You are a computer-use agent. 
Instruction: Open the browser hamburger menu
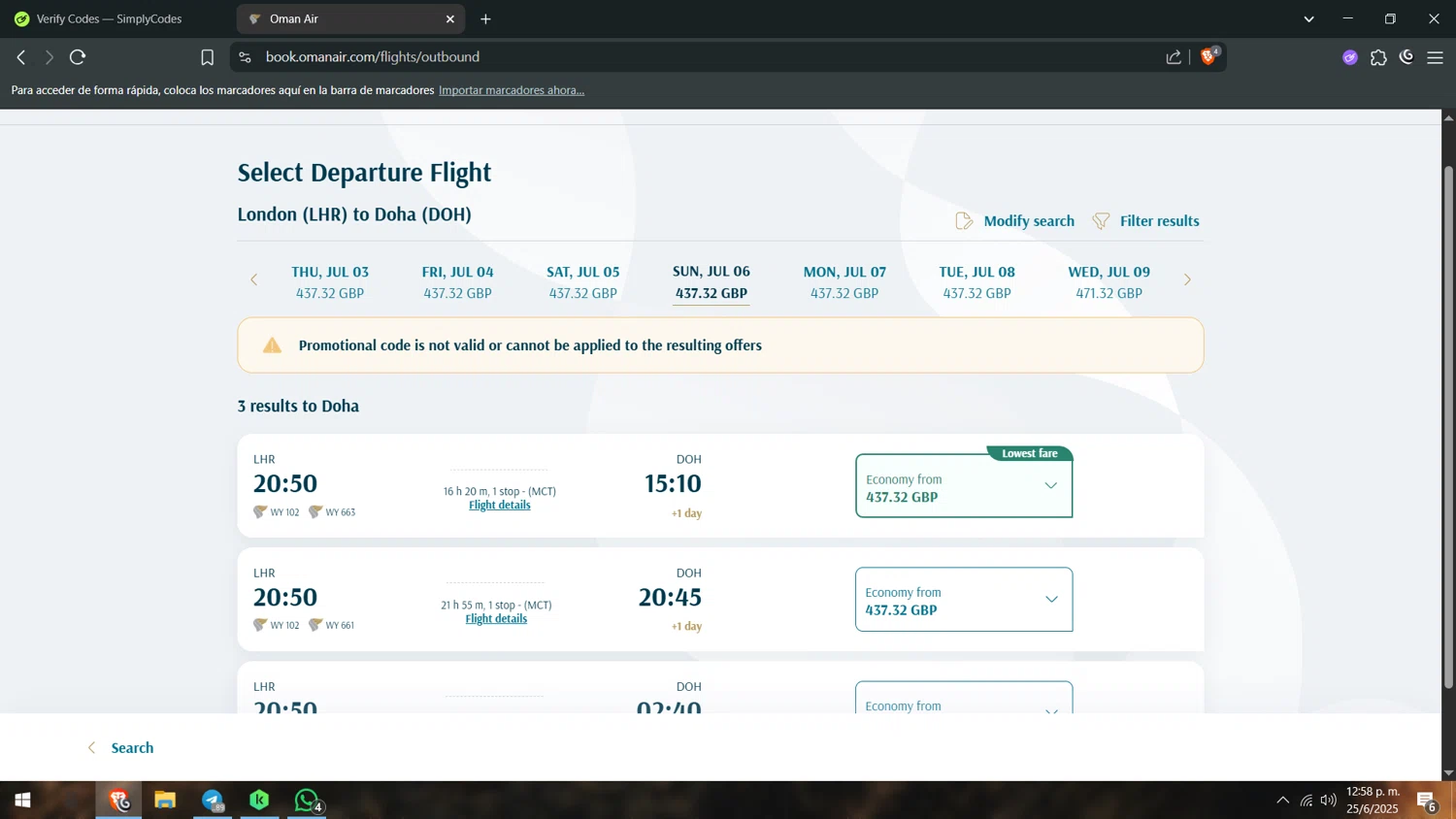[x=1435, y=57]
